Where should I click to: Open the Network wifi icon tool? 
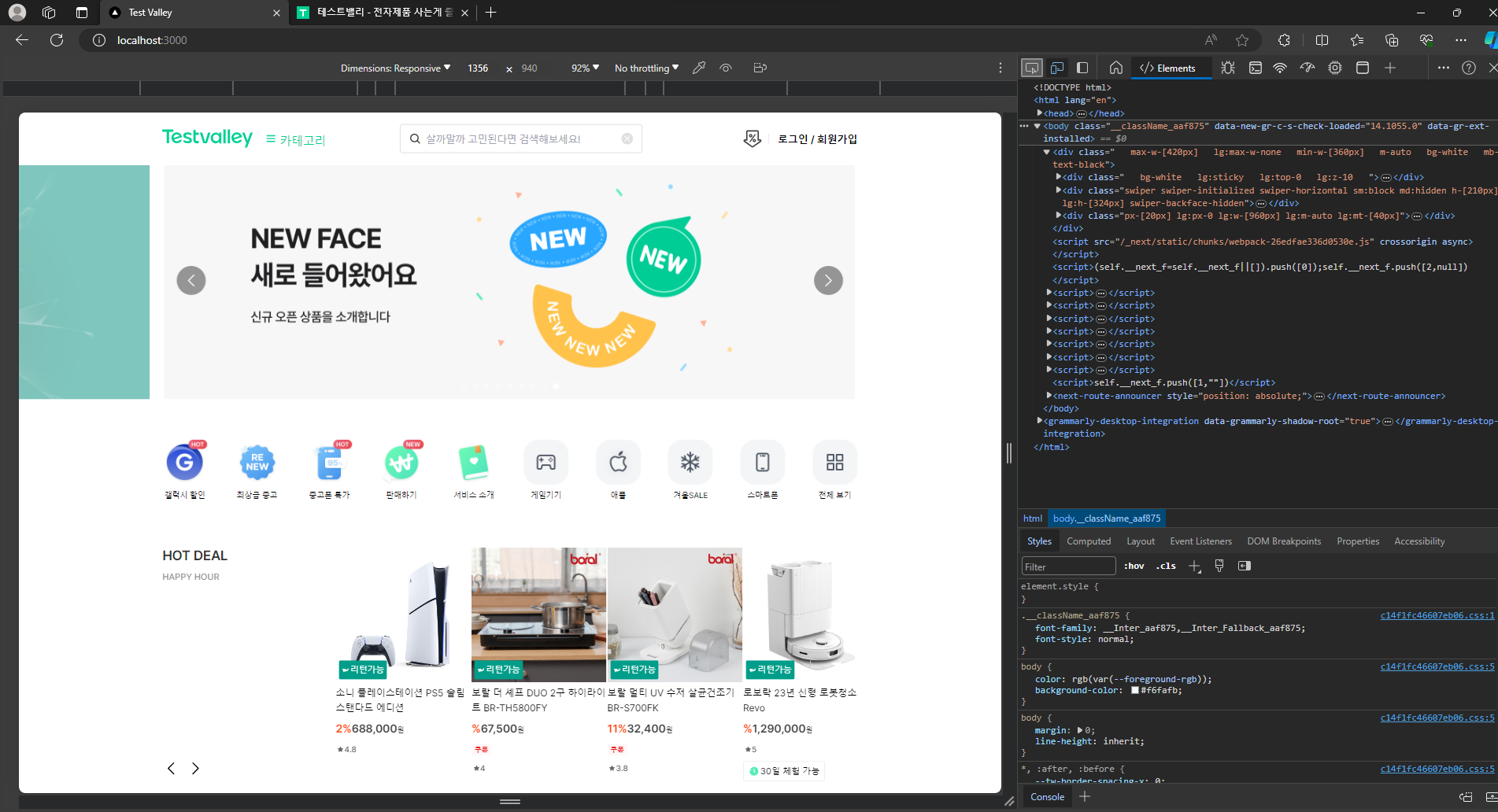pos(1280,68)
